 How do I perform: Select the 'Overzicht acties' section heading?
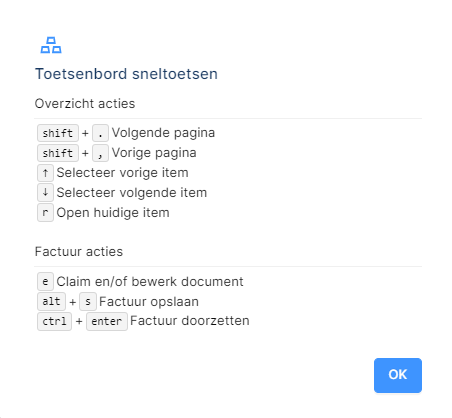tap(85, 104)
